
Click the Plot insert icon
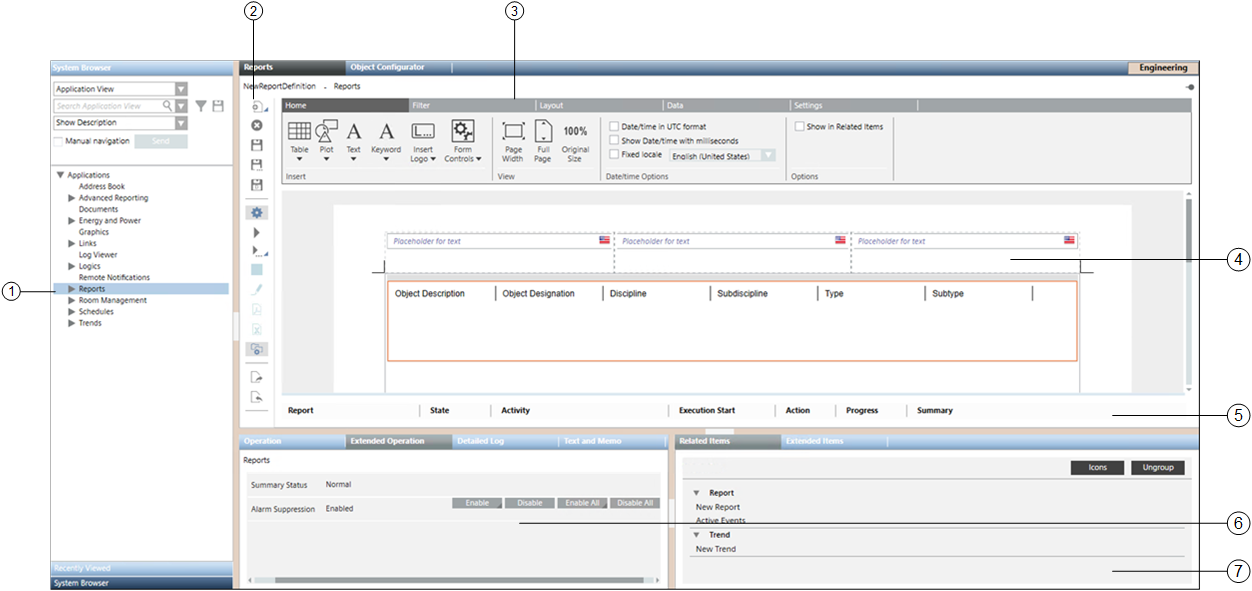[326, 132]
